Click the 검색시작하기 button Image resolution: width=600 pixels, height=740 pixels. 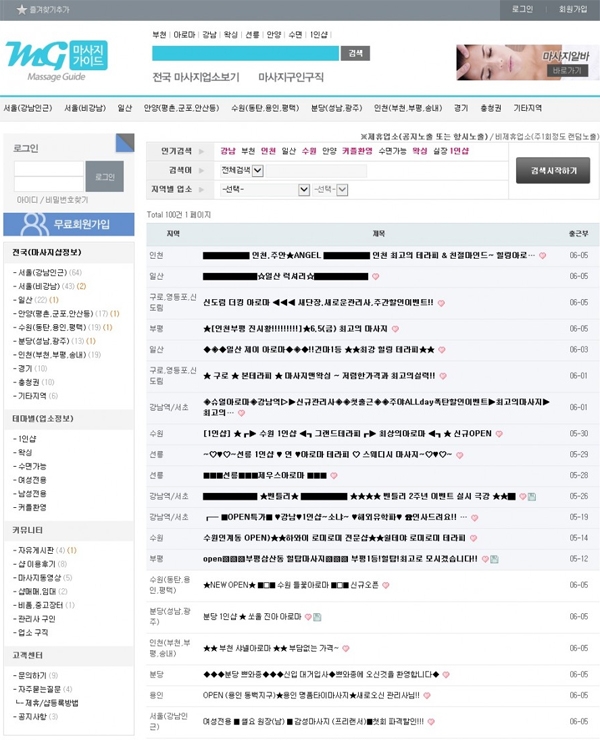[553, 170]
